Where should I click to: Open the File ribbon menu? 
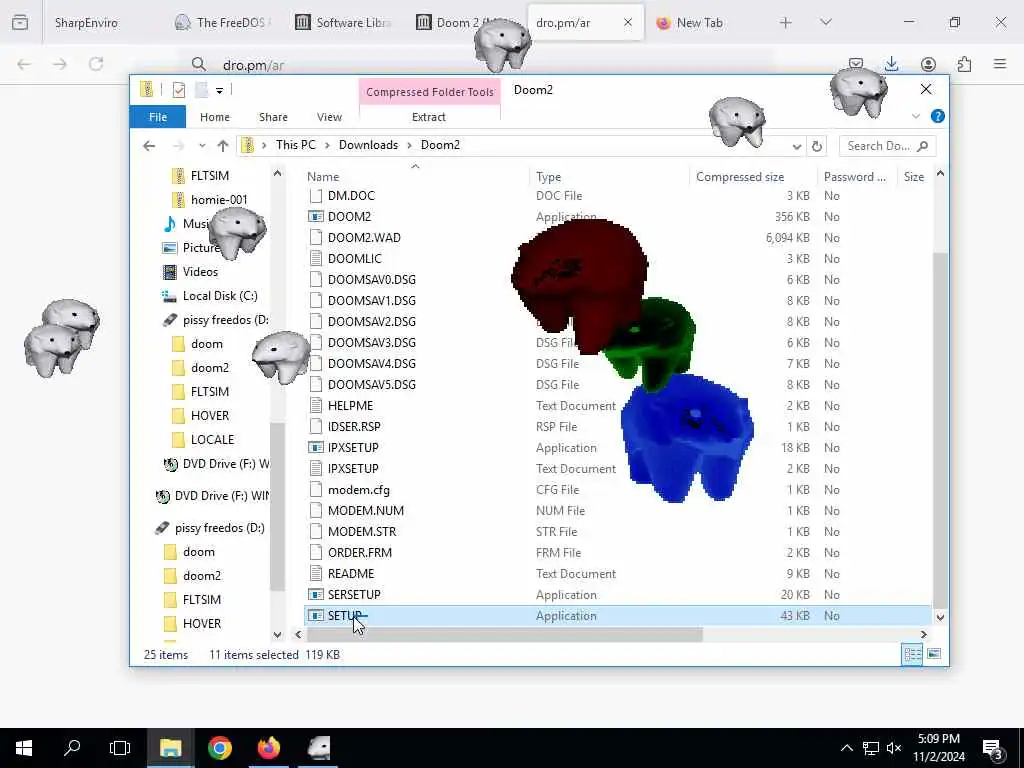point(157,117)
